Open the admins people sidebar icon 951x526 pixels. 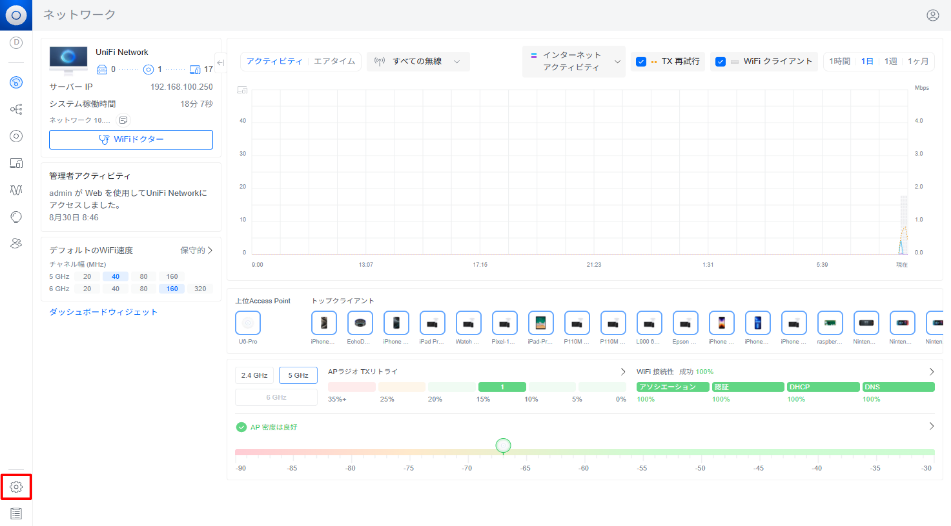coord(16,243)
